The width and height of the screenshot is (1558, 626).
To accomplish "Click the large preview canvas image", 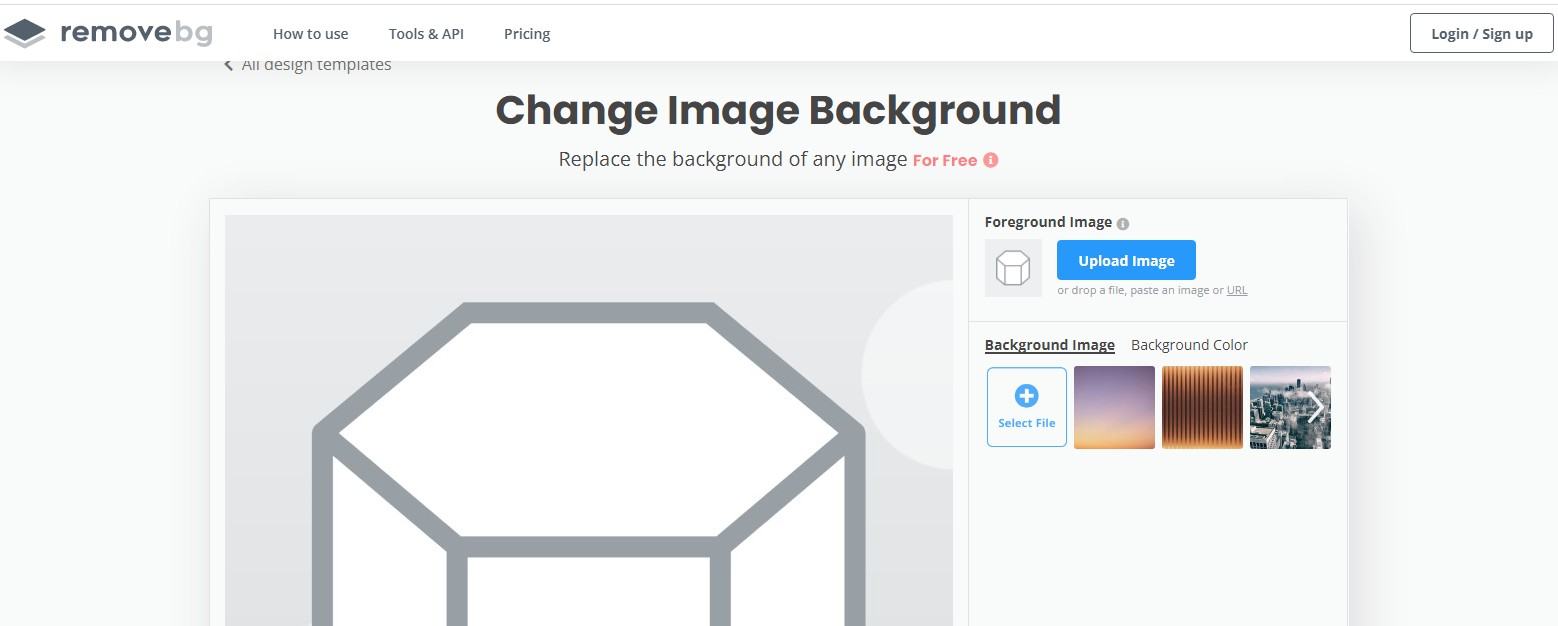I will pos(589,420).
